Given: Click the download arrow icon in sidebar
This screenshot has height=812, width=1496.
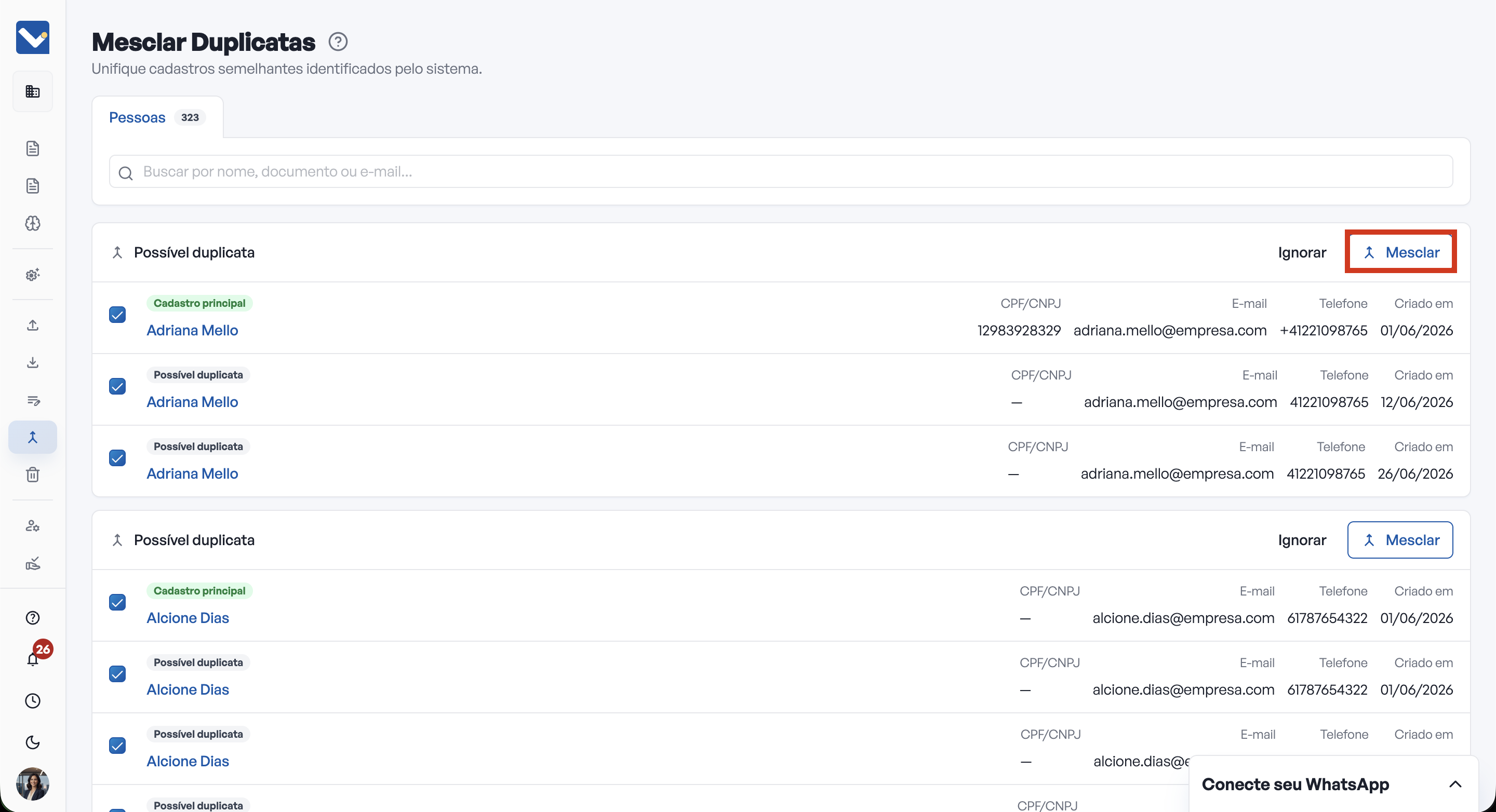Looking at the screenshot, I should (33, 363).
